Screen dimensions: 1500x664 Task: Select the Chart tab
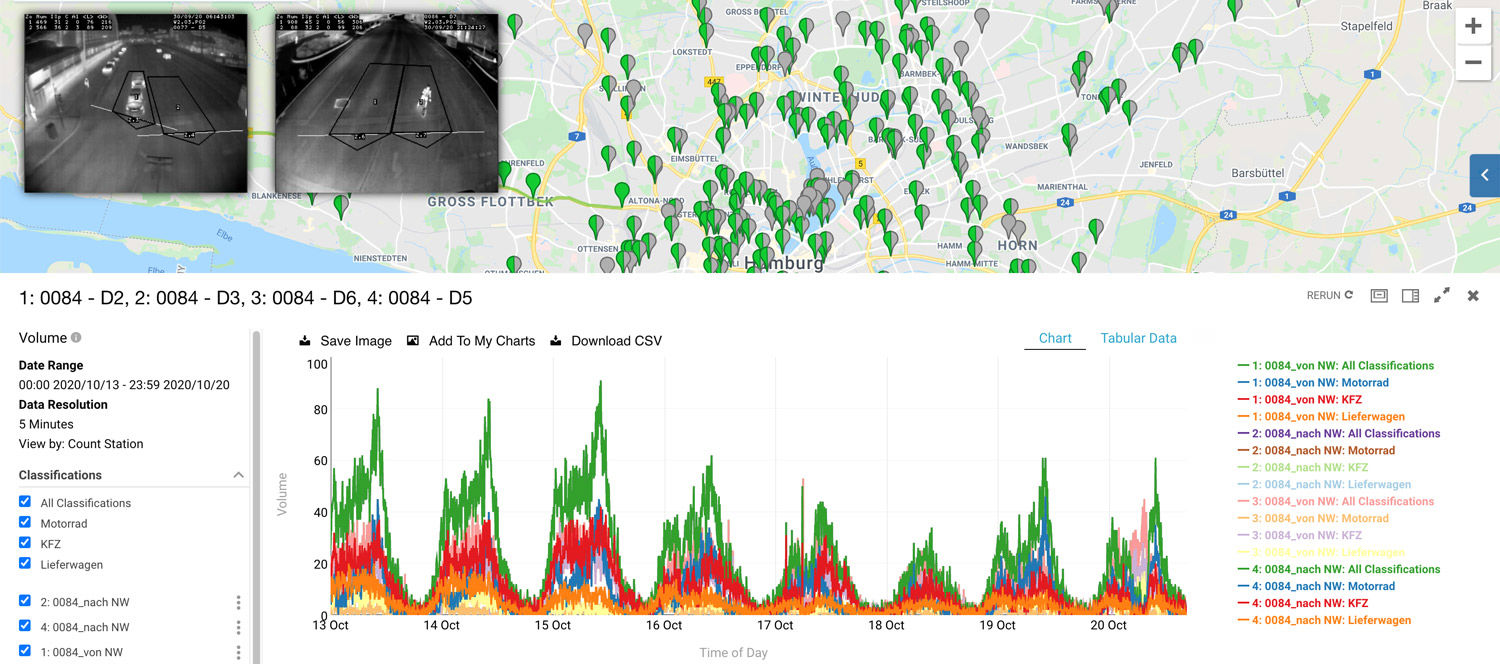tap(1054, 338)
